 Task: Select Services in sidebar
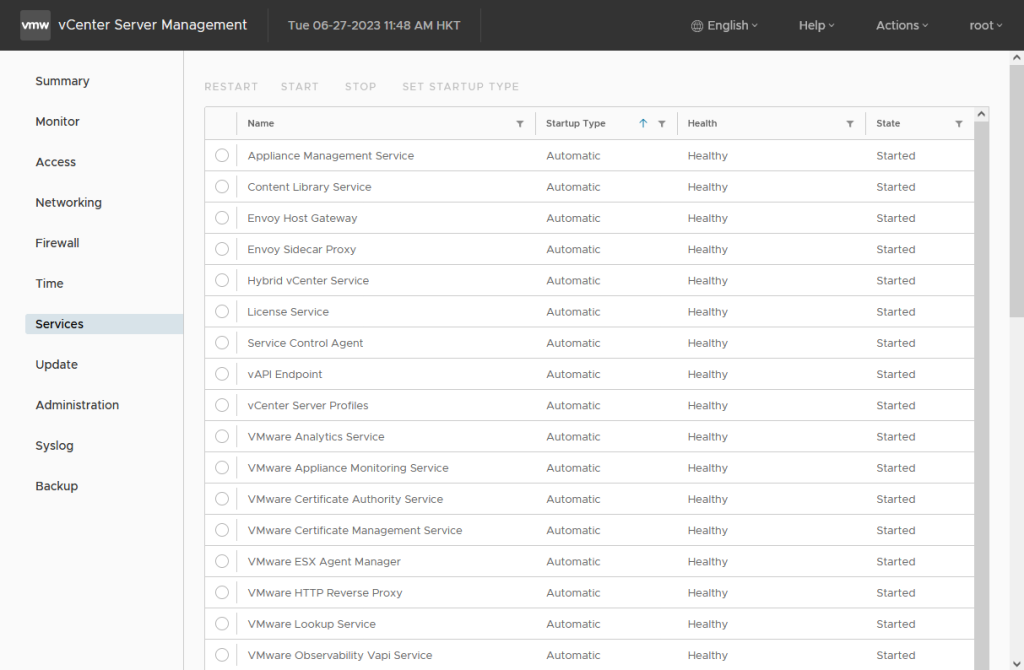[104, 324]
